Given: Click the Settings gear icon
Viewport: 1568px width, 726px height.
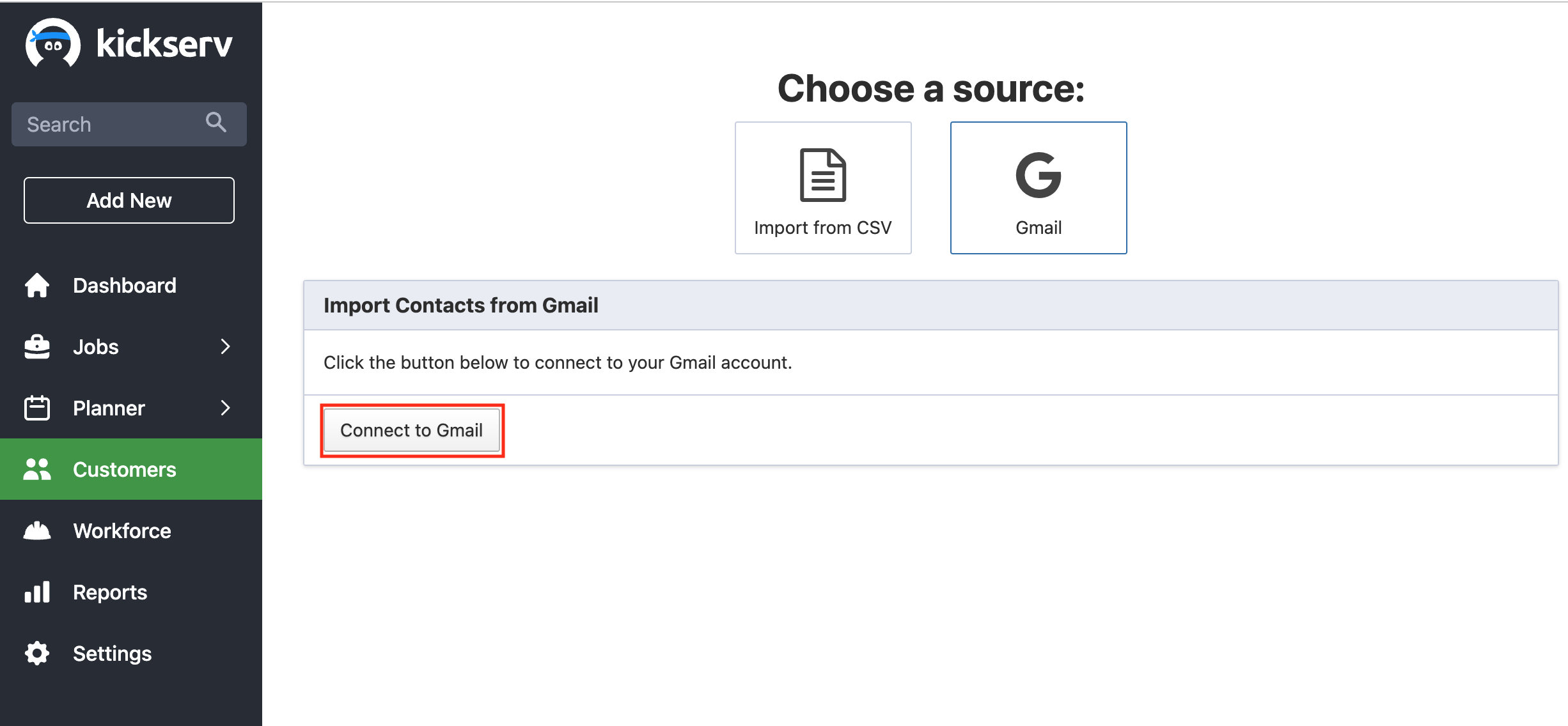Looking at the screenshot, I should point(37,653).
